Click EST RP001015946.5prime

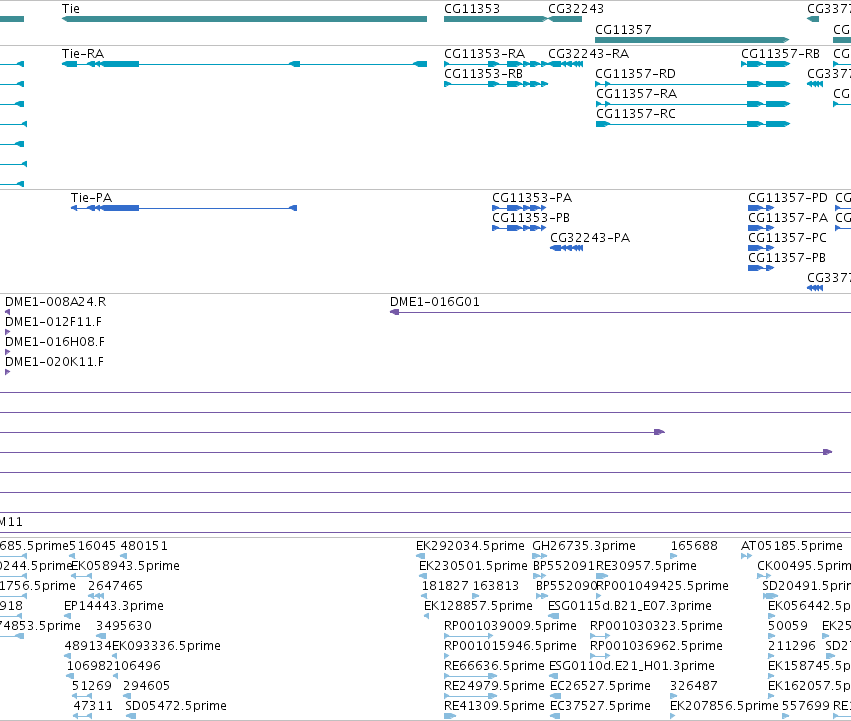pyautogui.click(x=510, y=646)
